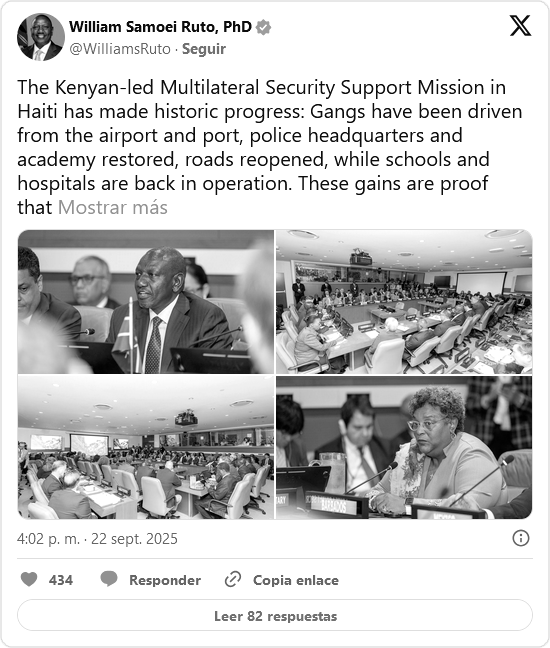Screen dimensions: 550x648
Task: Click the verified badge icon
Action: pyautogui.click(x=263, y=27)
